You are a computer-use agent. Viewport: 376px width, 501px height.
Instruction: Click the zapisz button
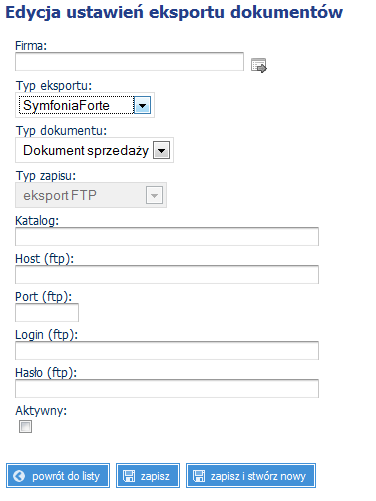point(148,476)
